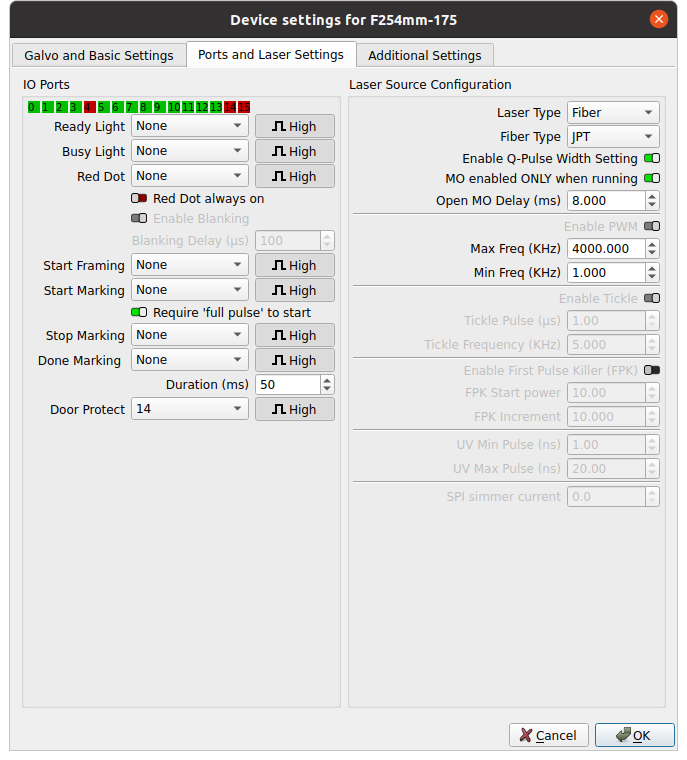Toggle Enable Blanking switch

pyautogui.click(x=139, y=218)
